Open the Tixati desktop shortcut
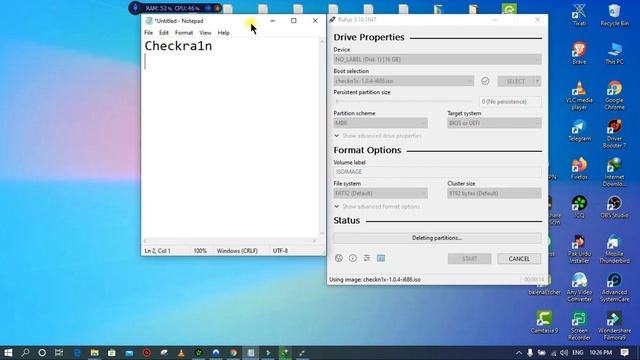This screenshot has height=360, width=640. click(579, 15)
